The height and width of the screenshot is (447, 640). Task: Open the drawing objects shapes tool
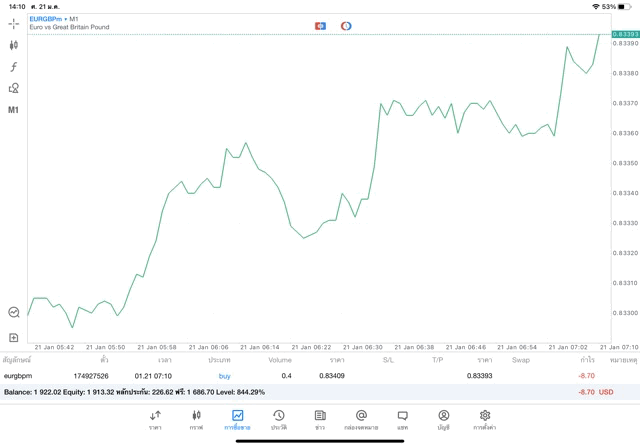pos(14,88)
